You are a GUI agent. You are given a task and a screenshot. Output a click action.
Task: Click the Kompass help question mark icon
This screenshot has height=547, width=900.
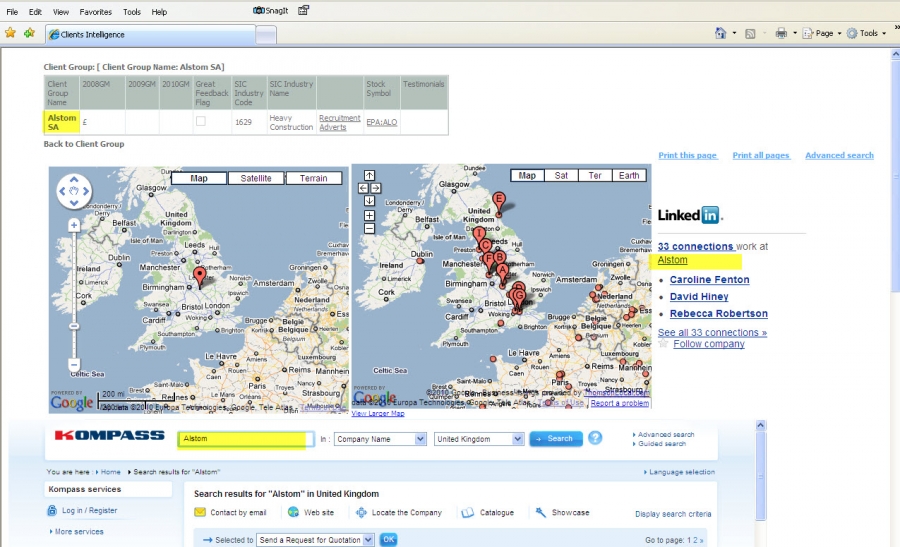[x=595, y=438]
